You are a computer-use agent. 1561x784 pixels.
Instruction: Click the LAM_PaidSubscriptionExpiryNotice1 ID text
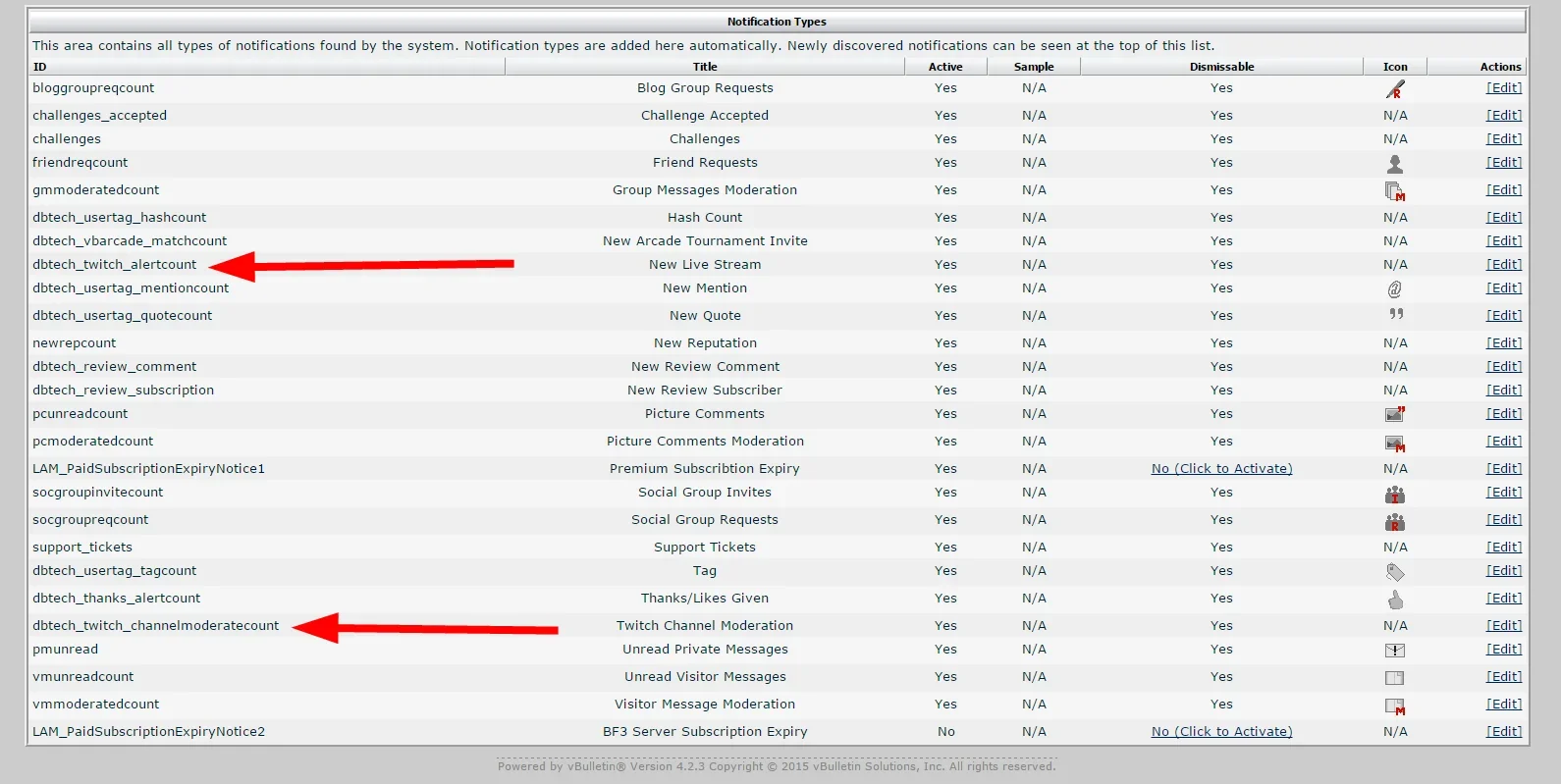click(148, 468)
